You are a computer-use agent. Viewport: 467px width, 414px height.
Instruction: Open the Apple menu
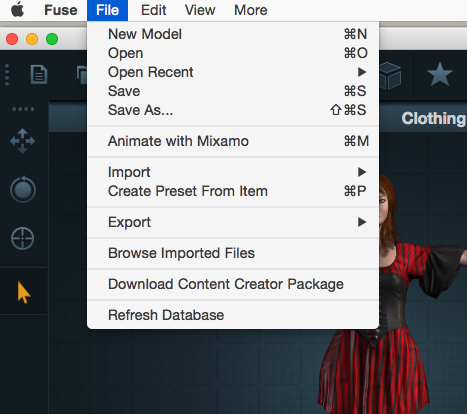pos(17,10)
